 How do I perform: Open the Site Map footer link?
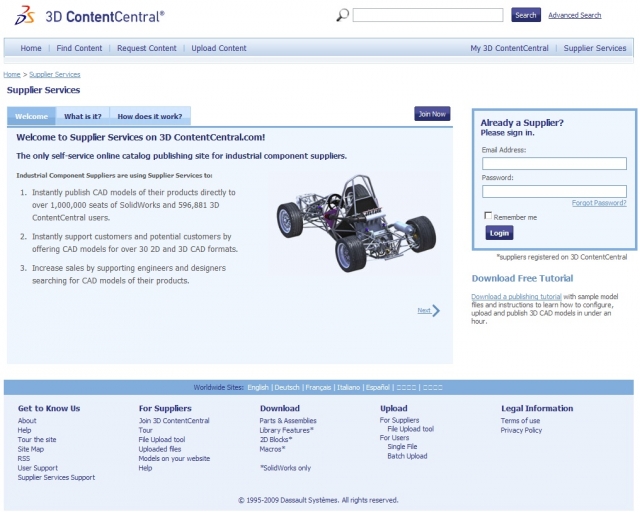(x=31, y=449)
